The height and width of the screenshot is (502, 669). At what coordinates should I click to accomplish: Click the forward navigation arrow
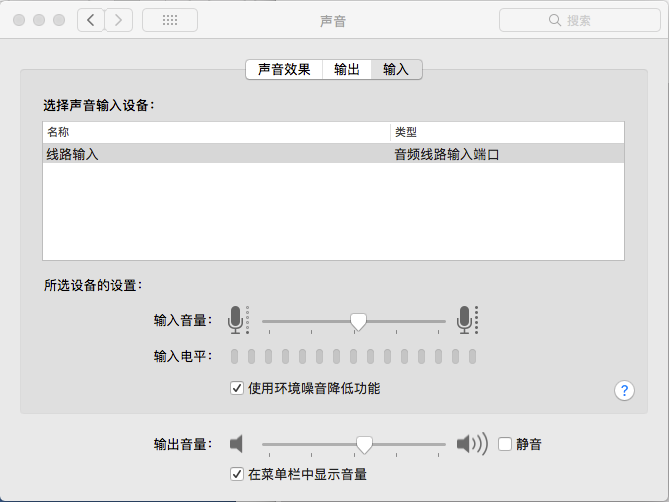[119, 20]
